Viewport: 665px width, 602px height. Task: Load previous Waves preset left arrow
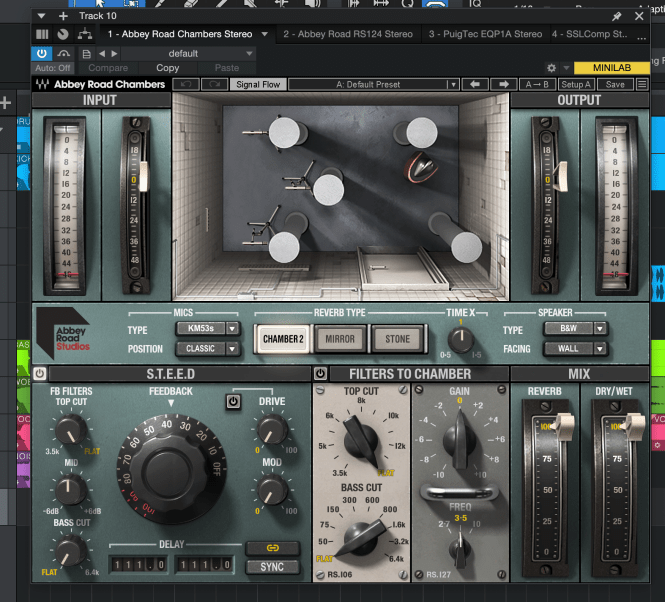(475, 84)
